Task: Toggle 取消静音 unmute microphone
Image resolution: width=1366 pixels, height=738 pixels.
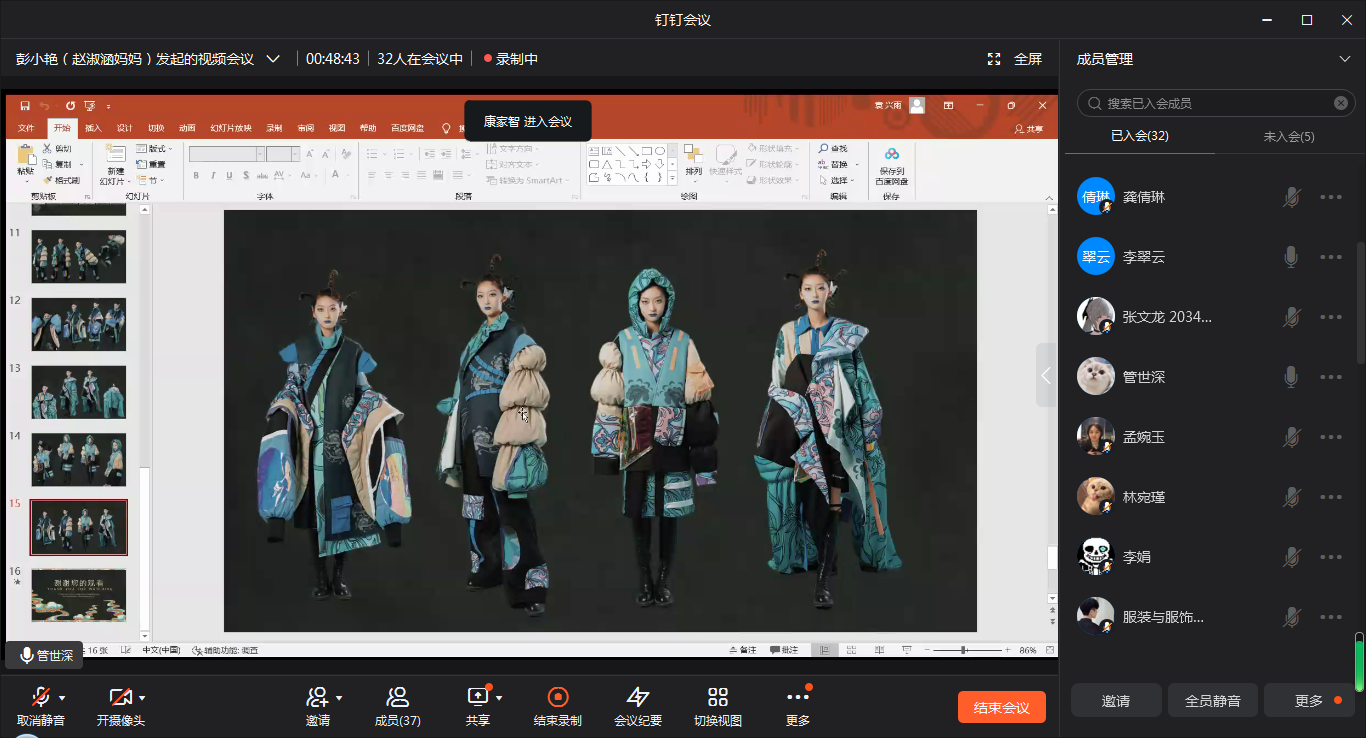Action: click(x=40, y=697)
